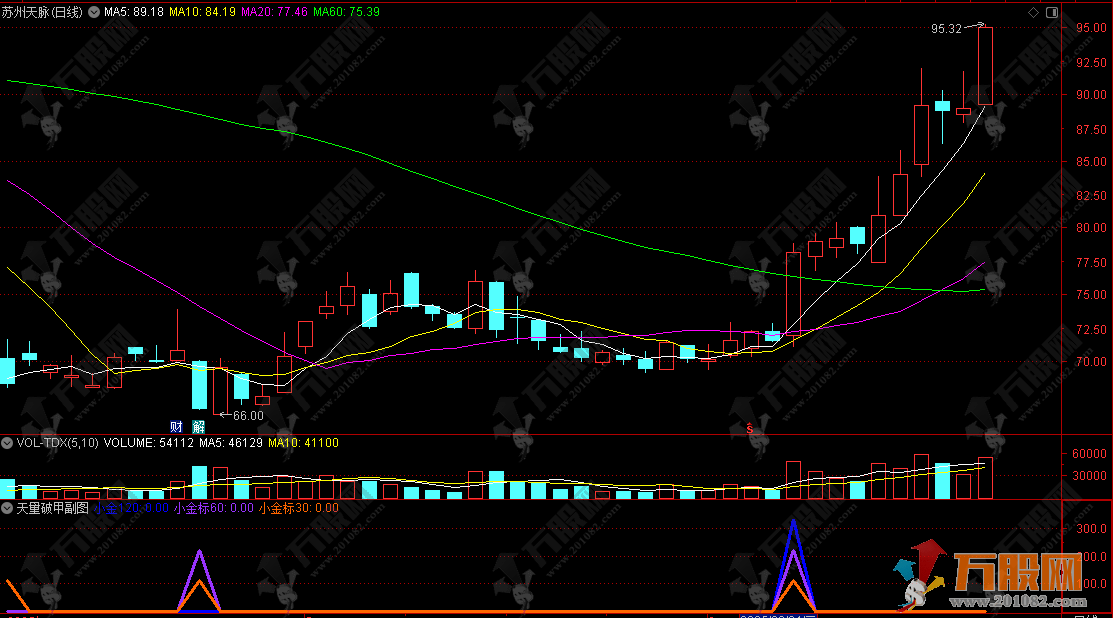1113x618 pixels.
Task: Select the latest tall red candlestick
Action: pos(985,66)
